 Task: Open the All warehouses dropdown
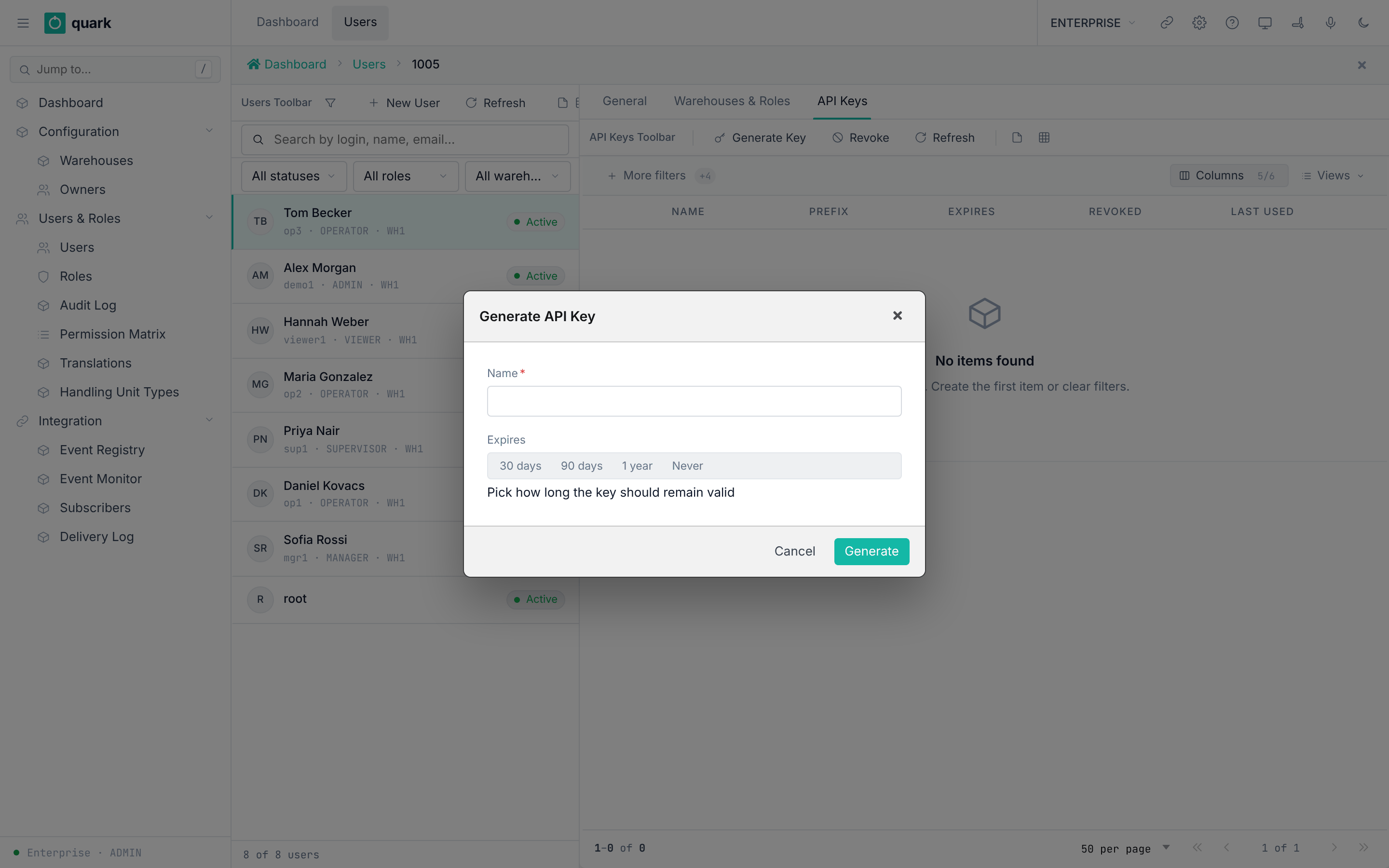517,176
